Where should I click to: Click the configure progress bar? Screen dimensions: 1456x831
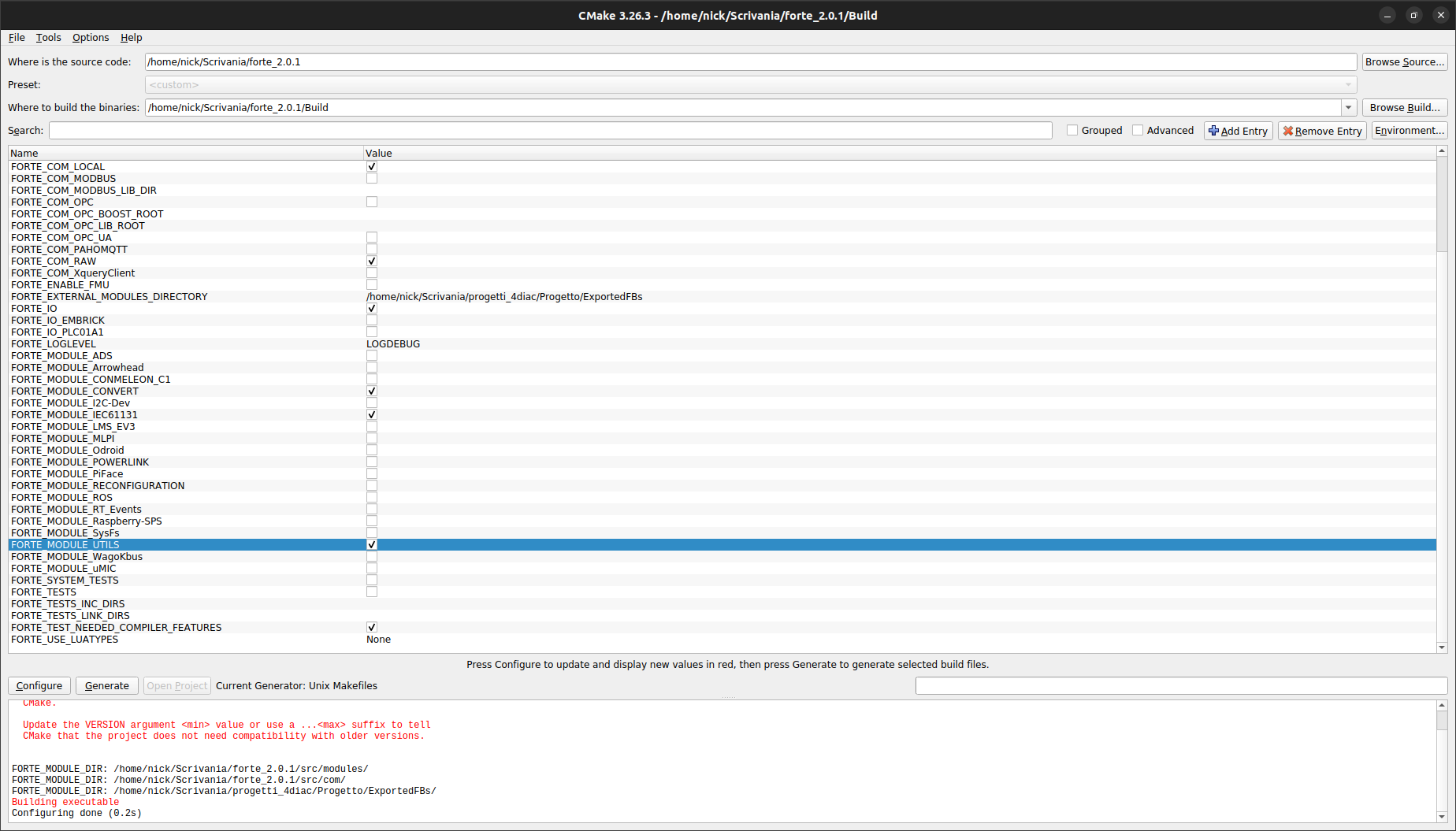1181,685
